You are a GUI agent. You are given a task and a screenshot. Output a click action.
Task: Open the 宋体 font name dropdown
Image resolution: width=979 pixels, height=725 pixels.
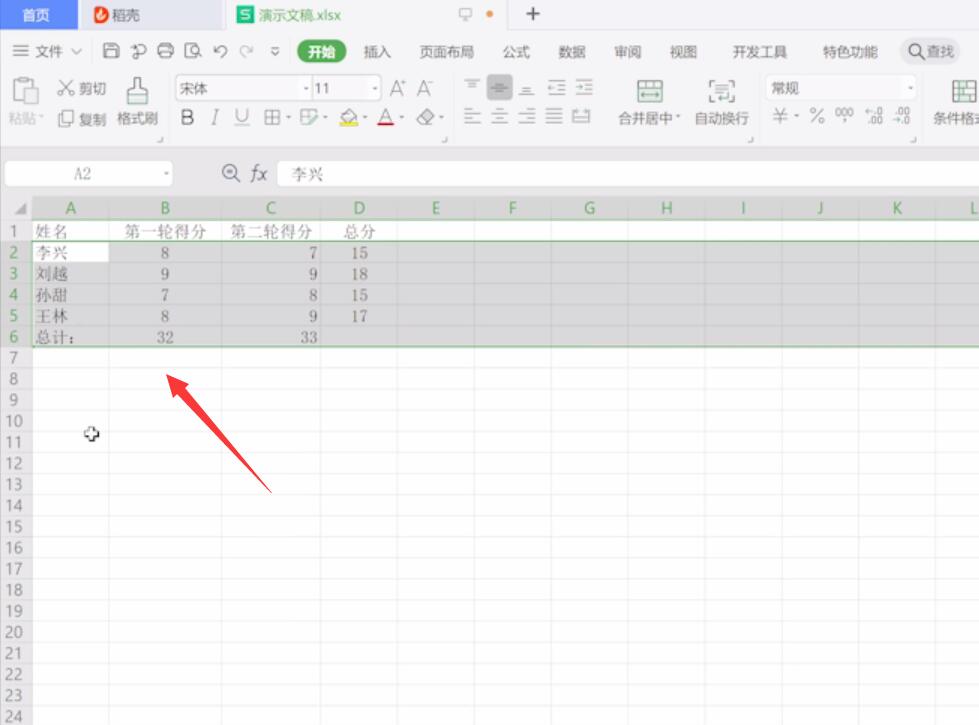[x=306, y=88]
